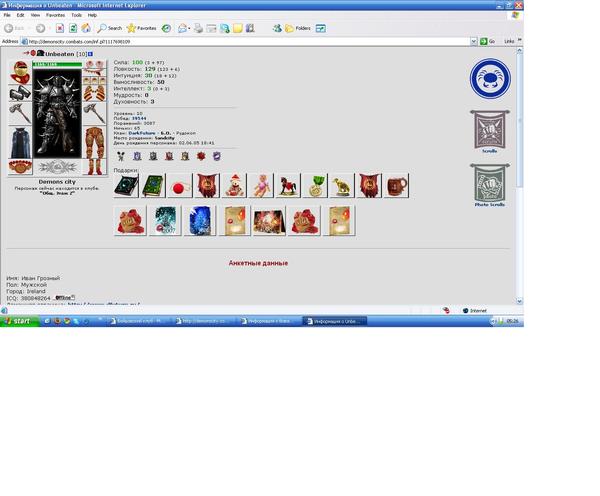Click the striped gloves equipment slot
600x496 pixels.
(x=95, y=93)
